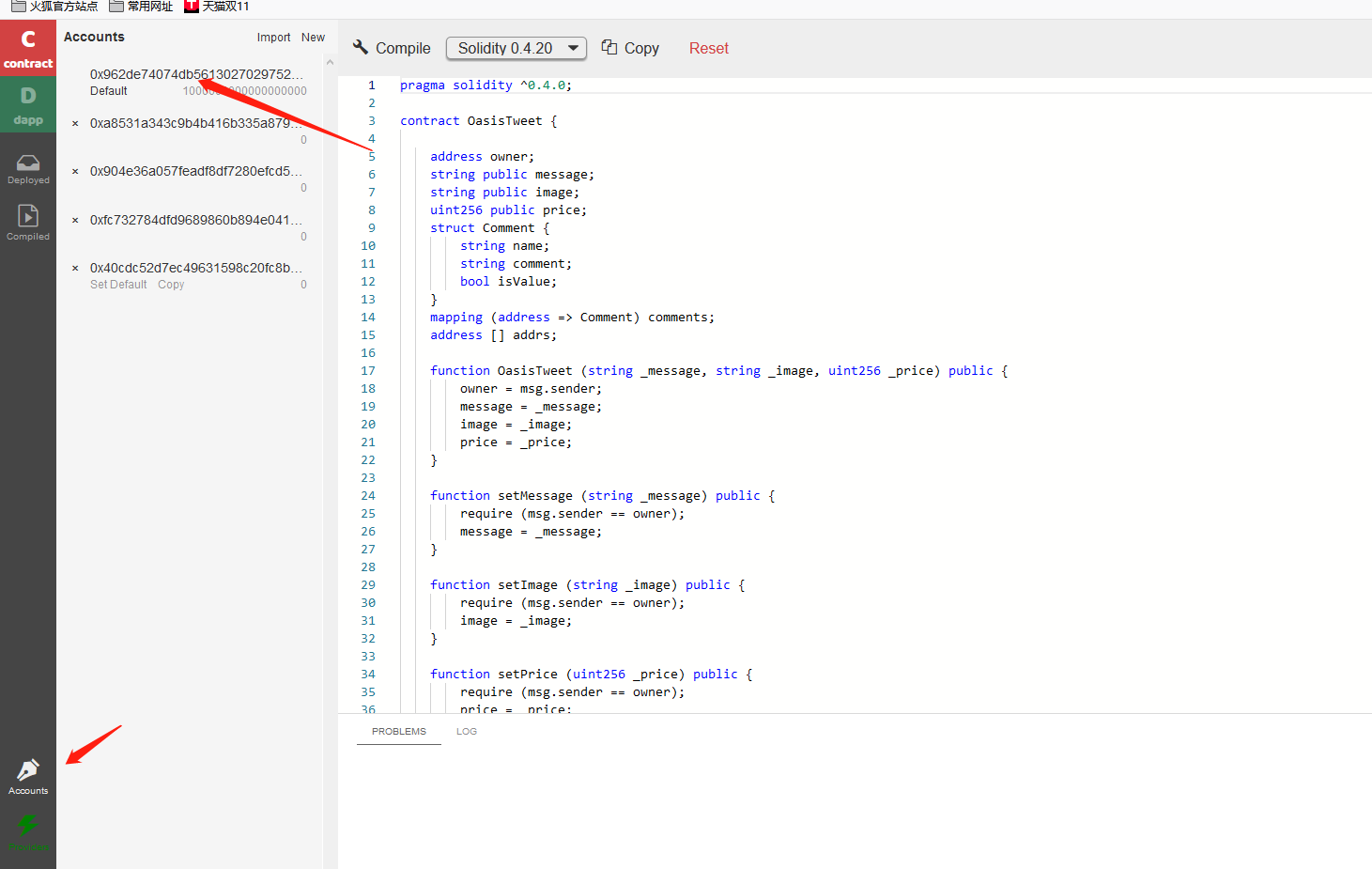Image resolution: width=1372 pixels, height=869 pixels.
Task: Remove account 0xfc732784dfd9689860b894e041
Action: click(75, 221)
